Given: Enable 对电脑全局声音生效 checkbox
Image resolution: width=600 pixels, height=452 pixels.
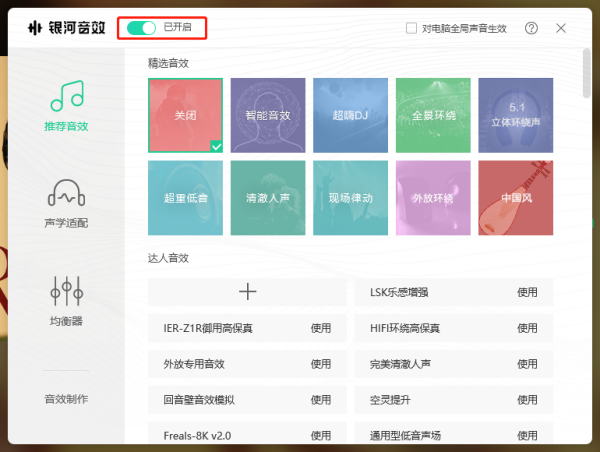Looking at the screenshot, I should click(411, 28).
